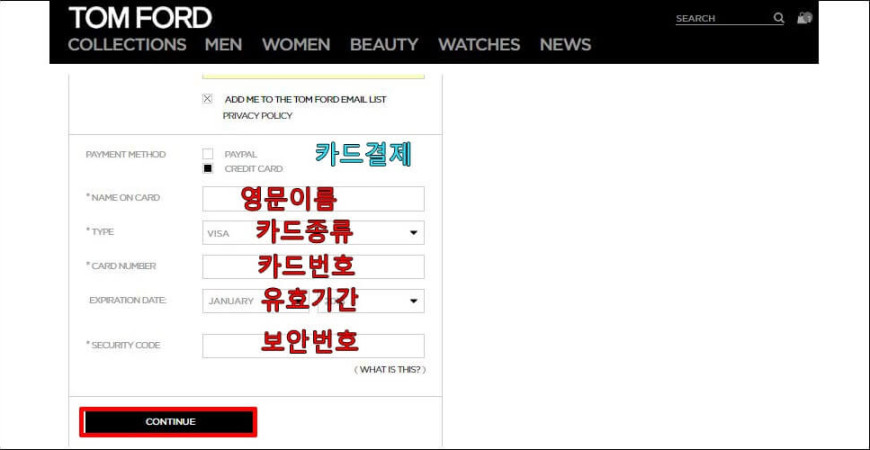Open the MEN menu

(223, 44)
